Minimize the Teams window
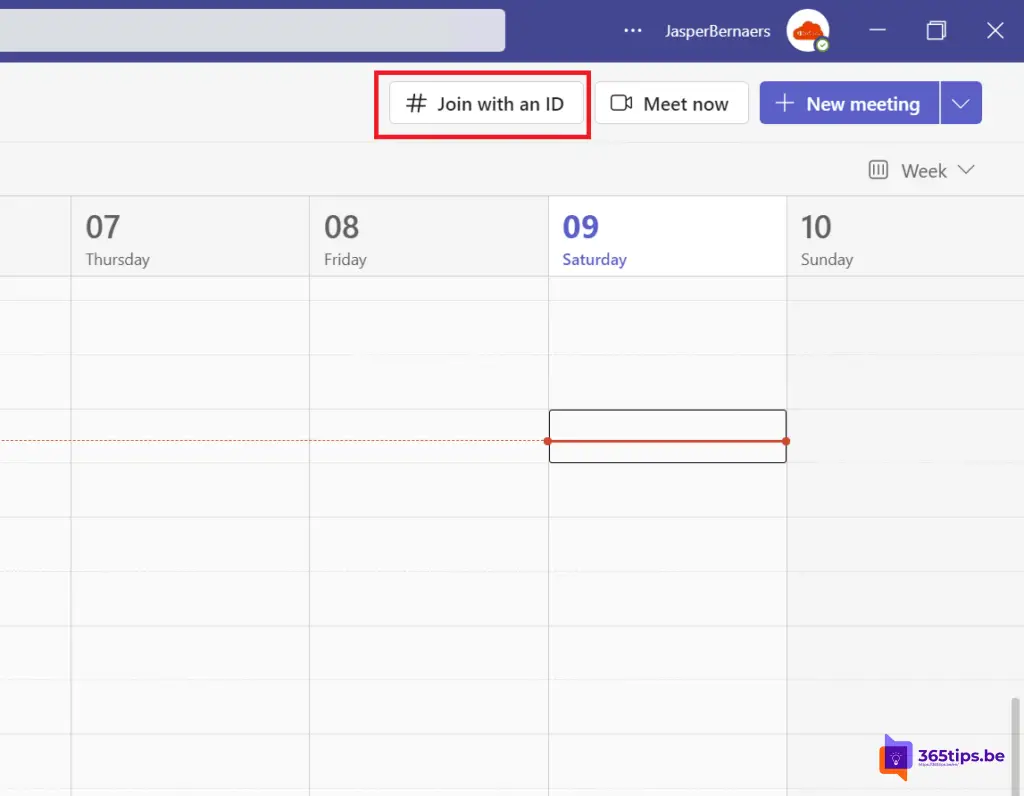This screenshot has height=796, width=1024. [877, 31]
